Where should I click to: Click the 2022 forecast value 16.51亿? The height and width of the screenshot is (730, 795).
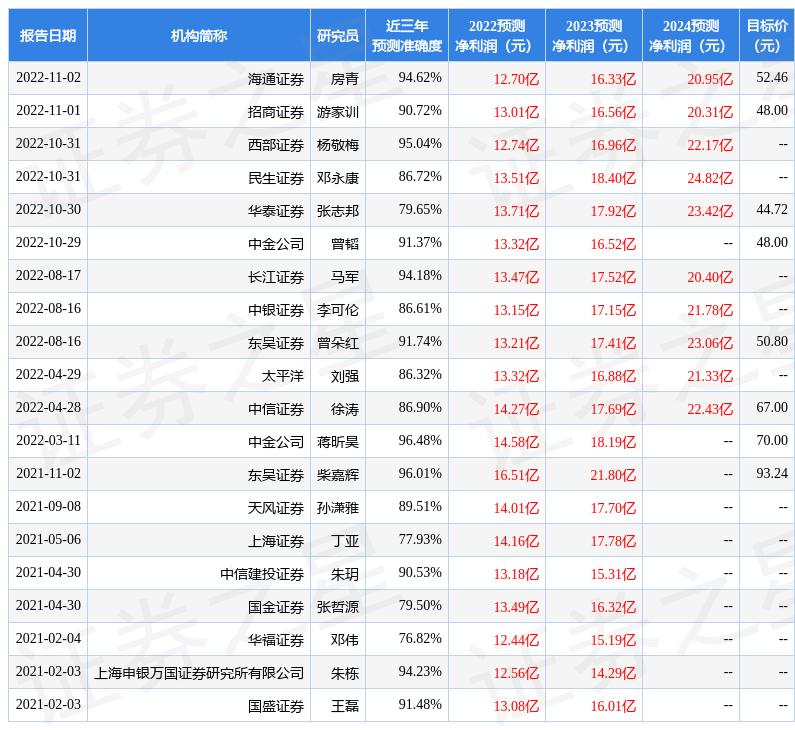click(516, 475)
